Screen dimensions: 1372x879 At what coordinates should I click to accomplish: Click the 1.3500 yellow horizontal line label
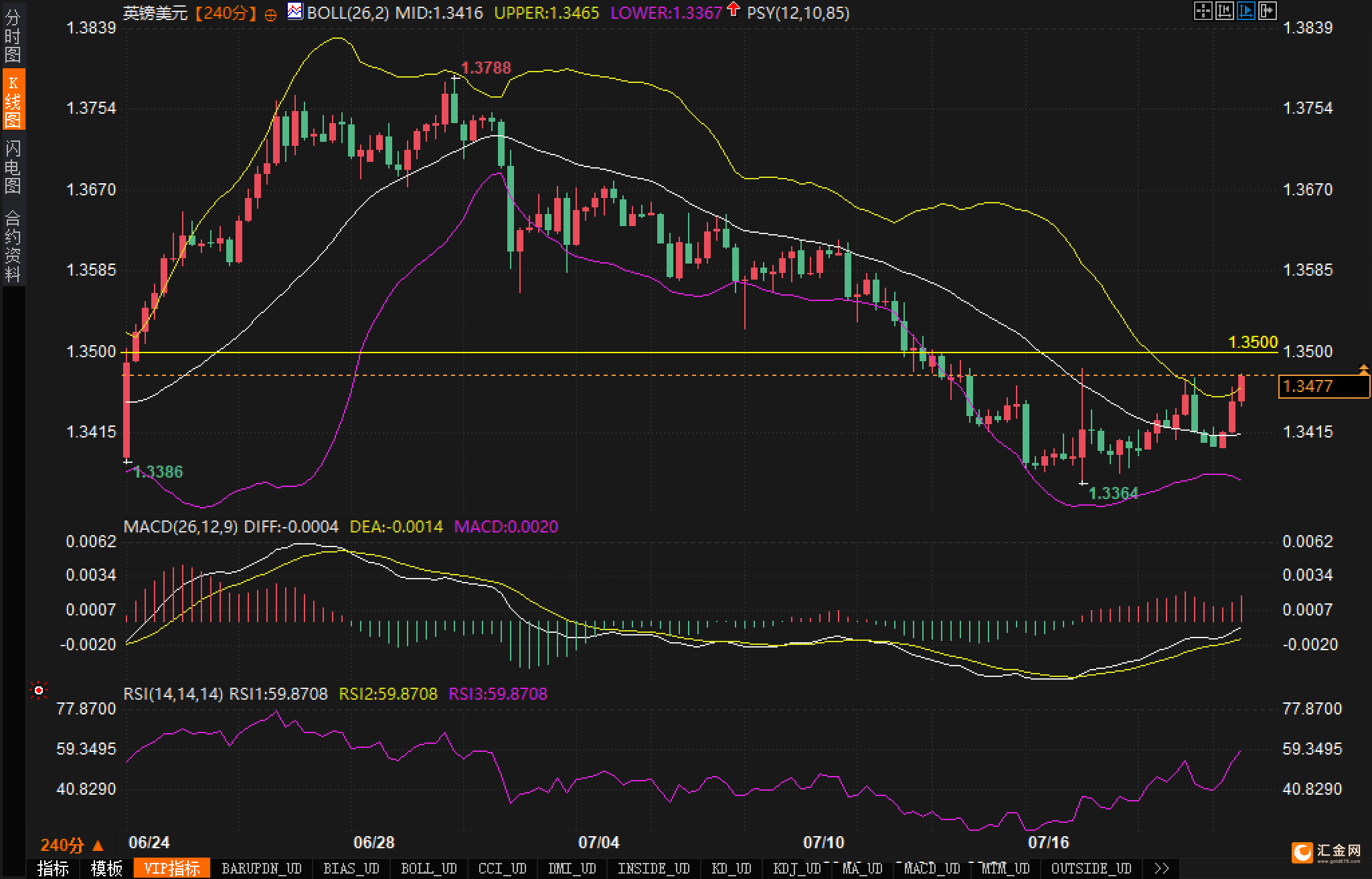click(1253, 343)
